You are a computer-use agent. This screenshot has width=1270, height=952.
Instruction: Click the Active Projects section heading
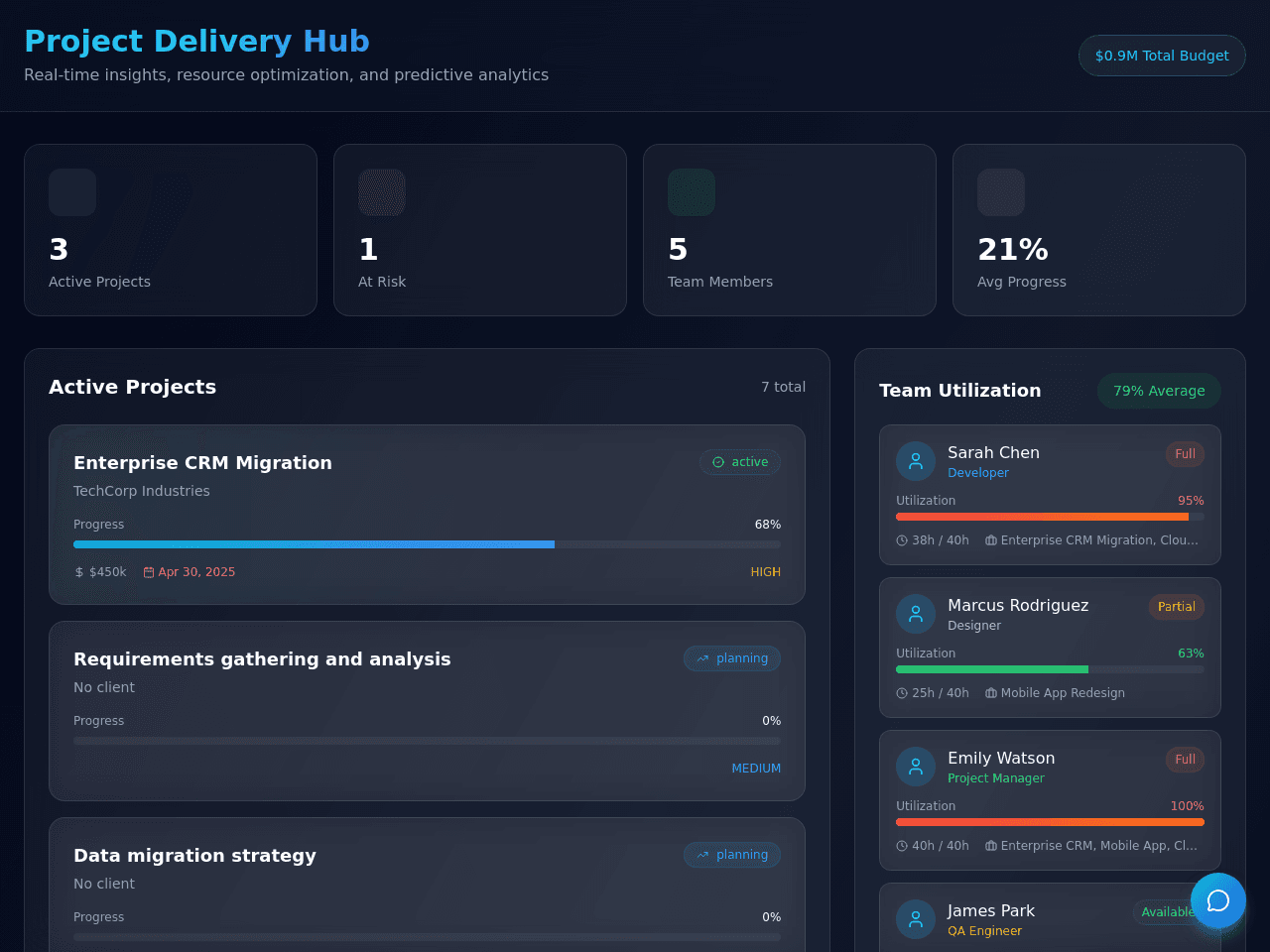tap(132, 387)
